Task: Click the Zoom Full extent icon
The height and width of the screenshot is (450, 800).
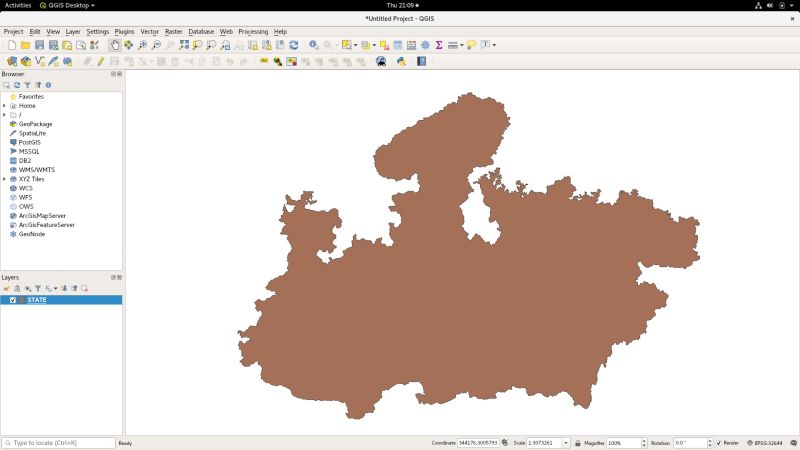Action: coord(184,45)
